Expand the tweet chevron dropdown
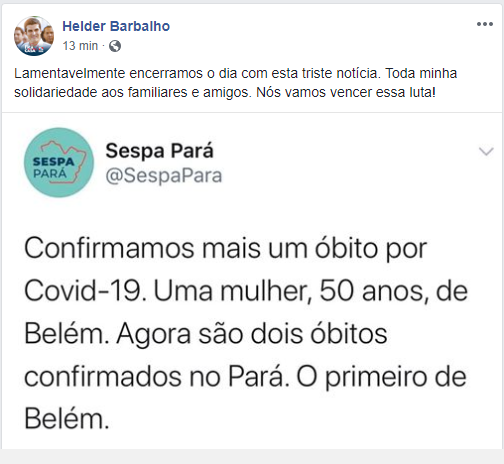The width and height of the screenshot is (504, 464). [486, 151]
